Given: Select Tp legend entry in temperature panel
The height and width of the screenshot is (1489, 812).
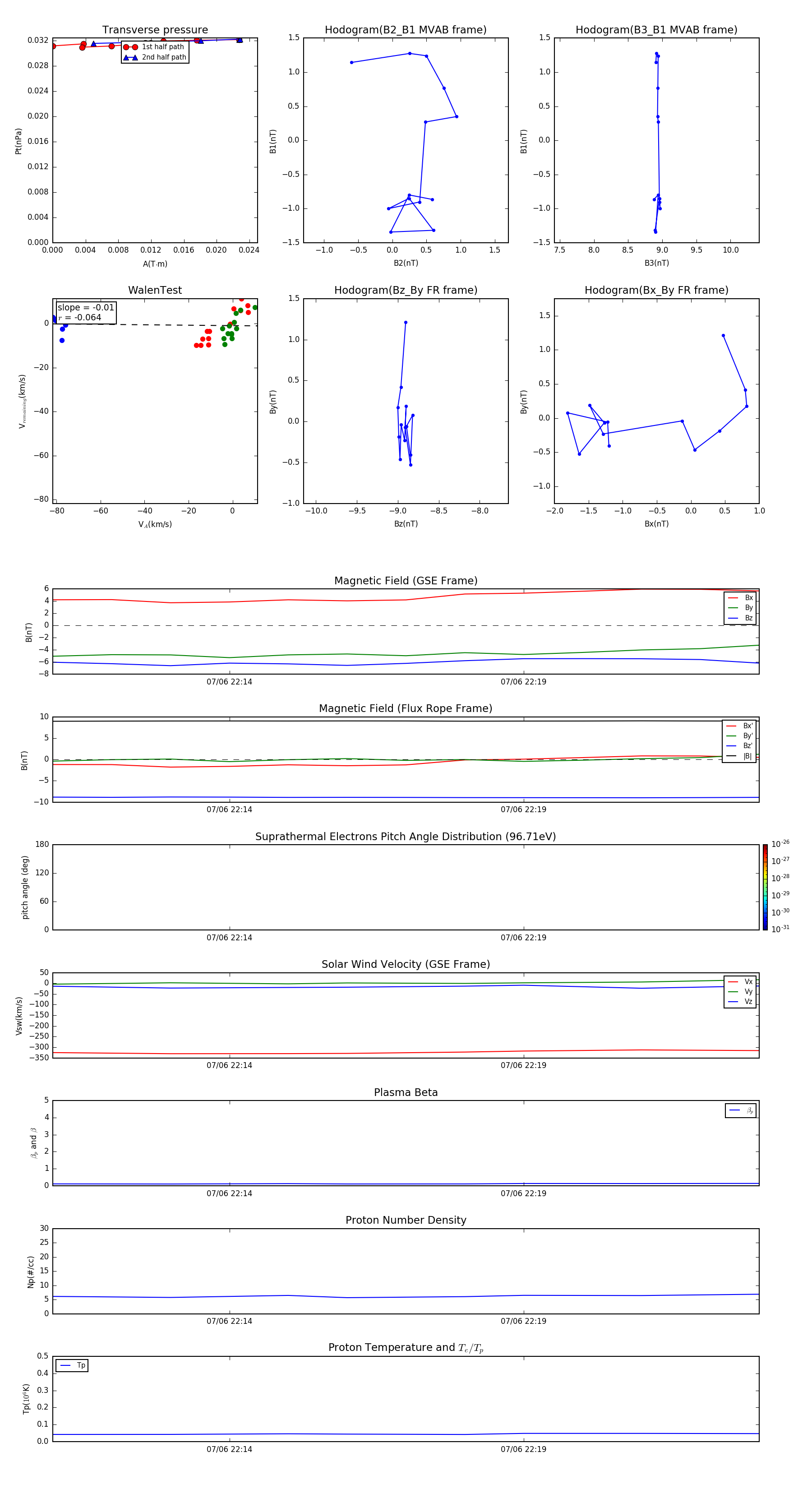Looking at the screenshot, I should coord(72,1365).
